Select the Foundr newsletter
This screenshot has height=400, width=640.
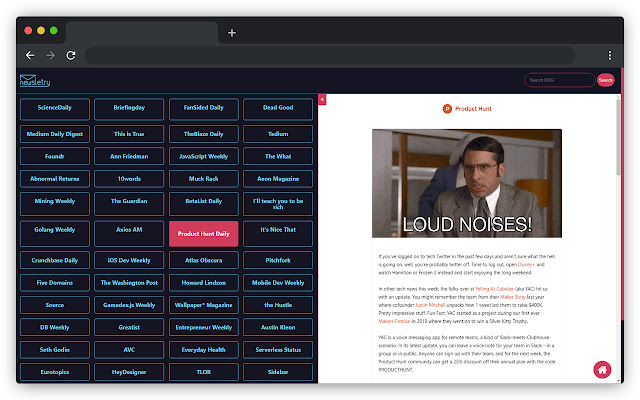55,156
